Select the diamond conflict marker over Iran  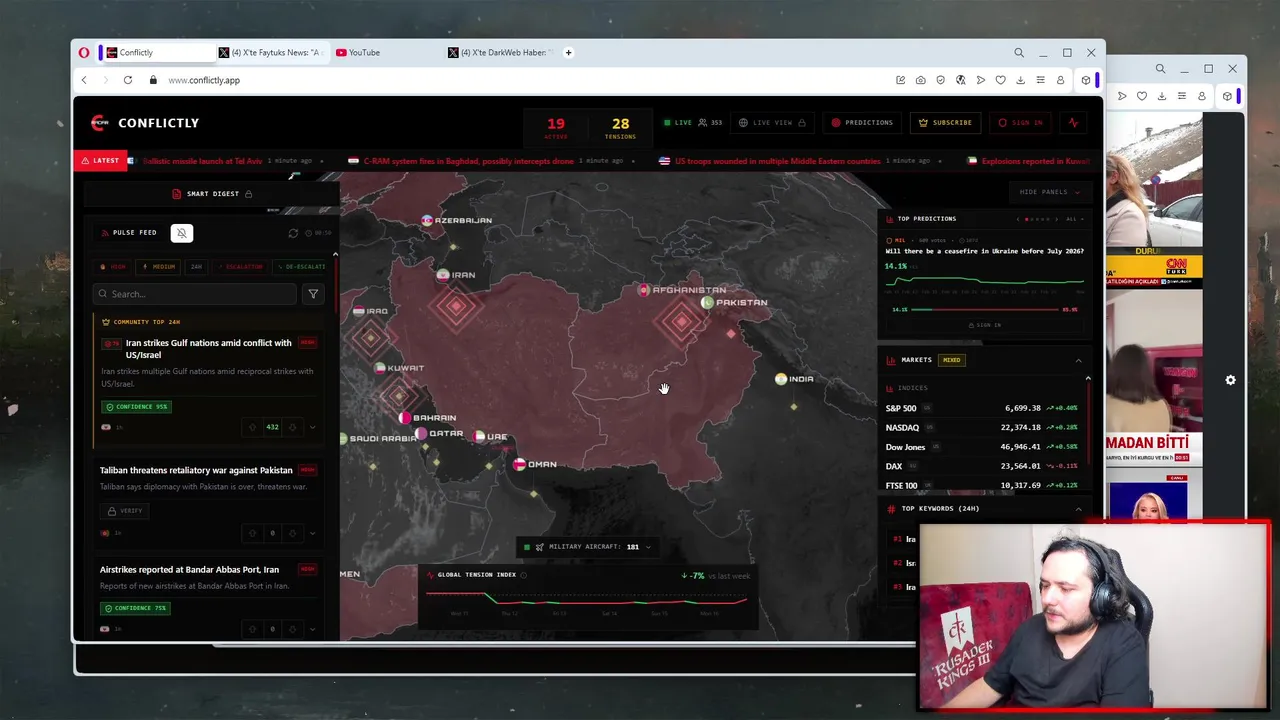[456, 307]
